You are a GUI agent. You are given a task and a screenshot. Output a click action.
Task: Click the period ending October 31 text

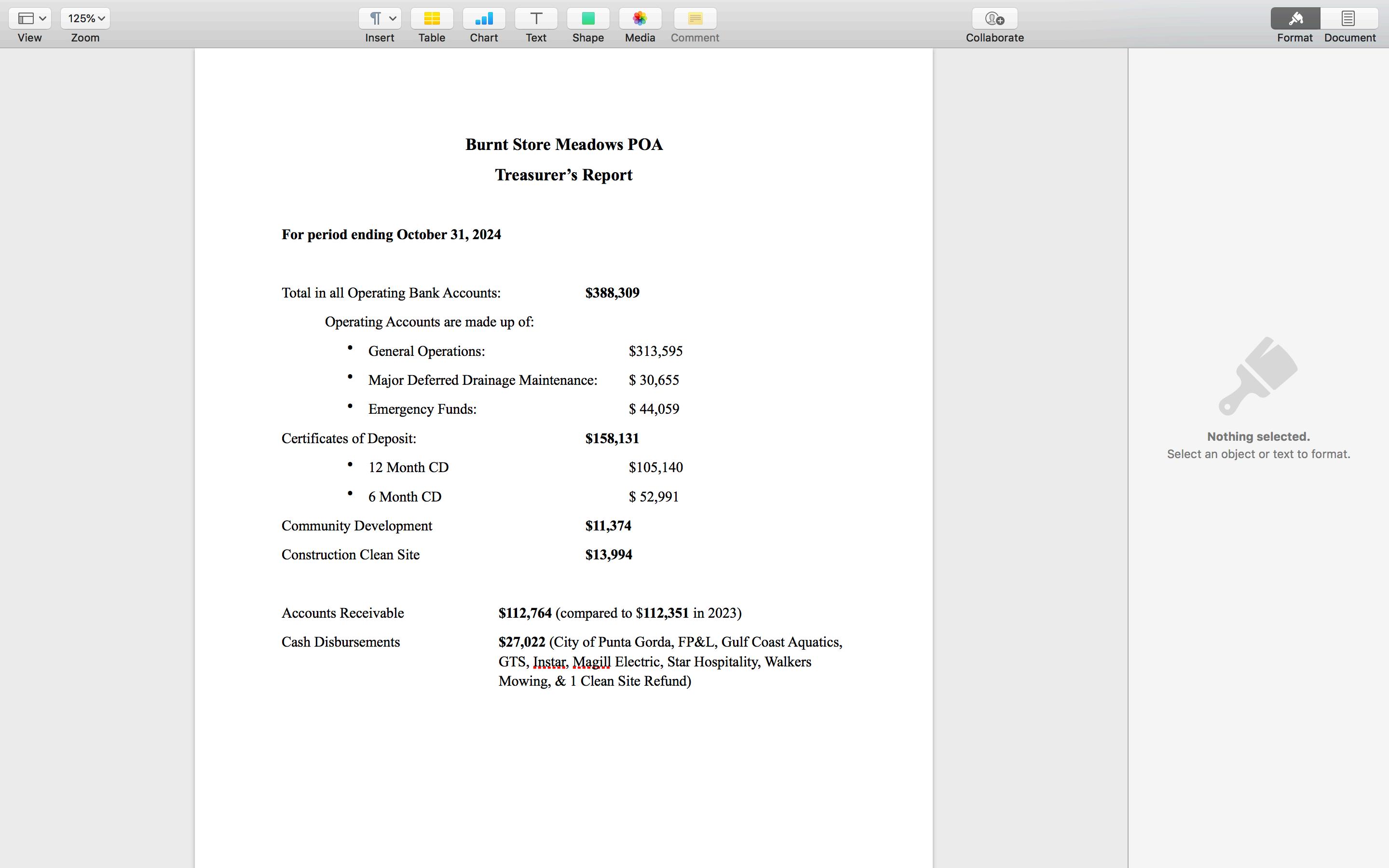tap(391, 235)
